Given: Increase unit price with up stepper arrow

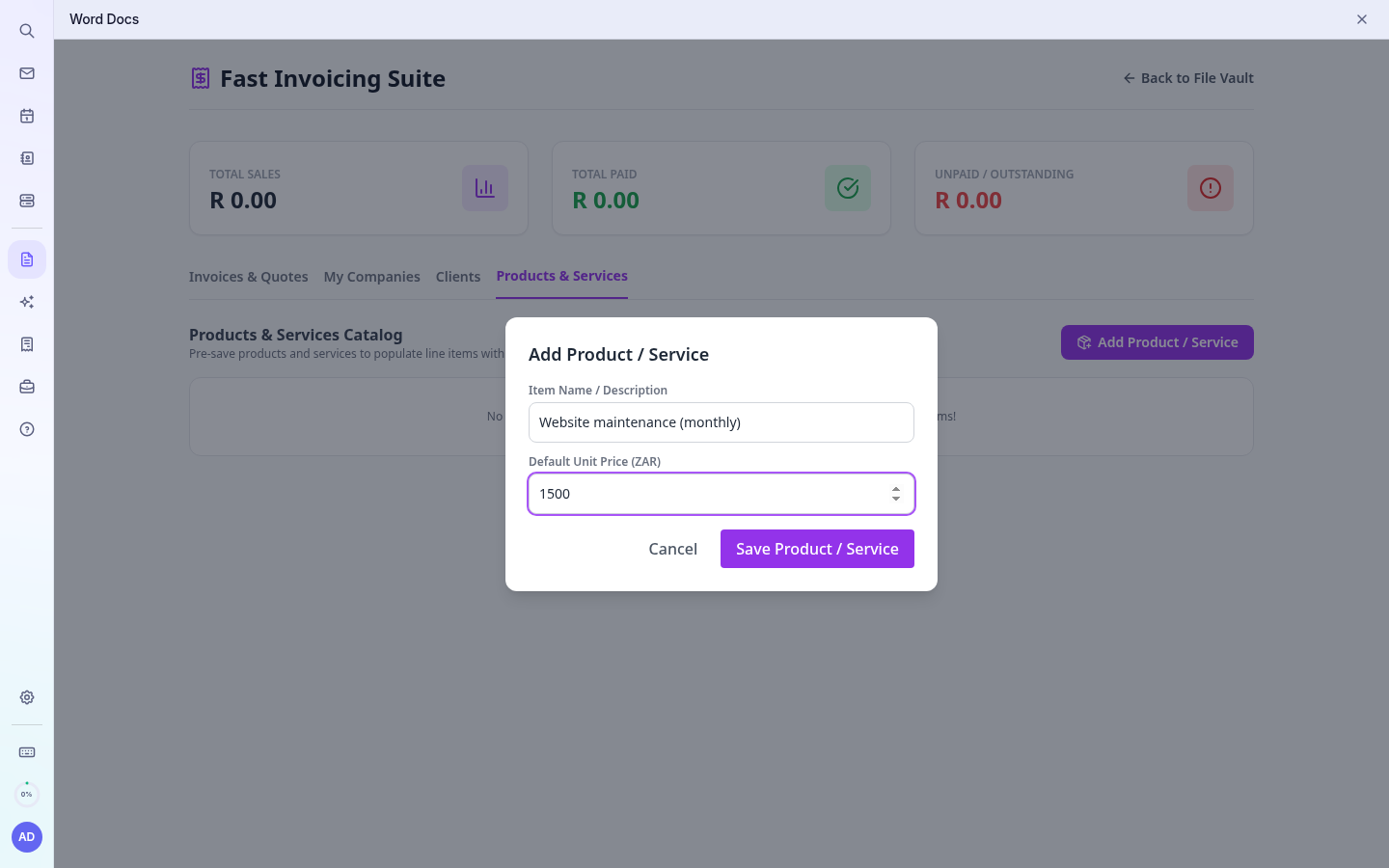Looking at the screenshot, I should 896,489.
